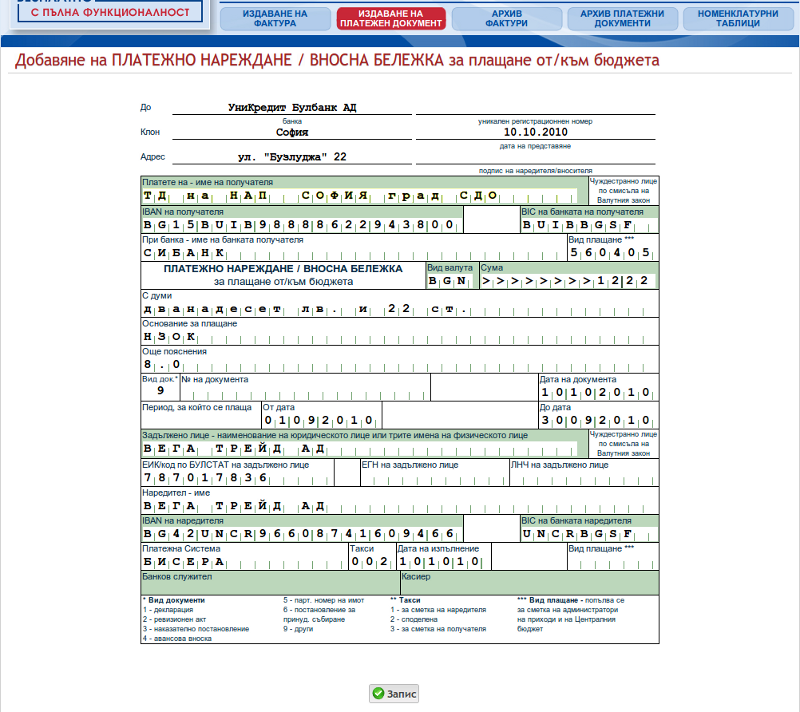Edit recipient name ТД на НАП София
Image resolution: width=800 pixels, height=712 pixels.
[360, 196]
